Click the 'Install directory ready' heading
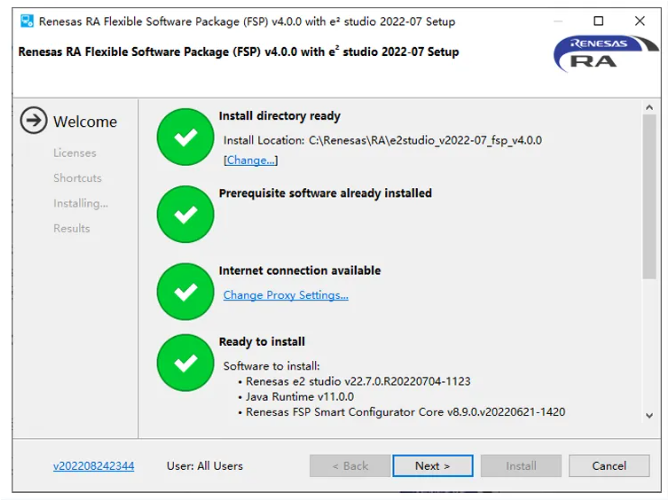 pyautogui.click(x=279, y=116)
